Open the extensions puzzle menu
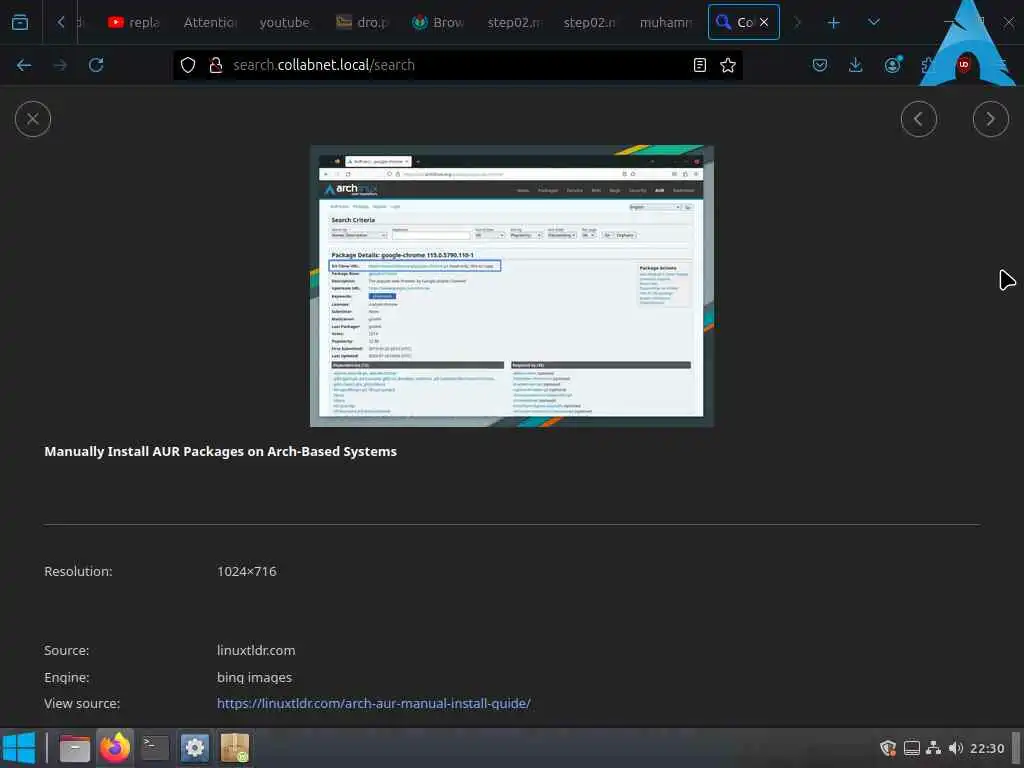 pyautogui.click(x=927, y=65)
